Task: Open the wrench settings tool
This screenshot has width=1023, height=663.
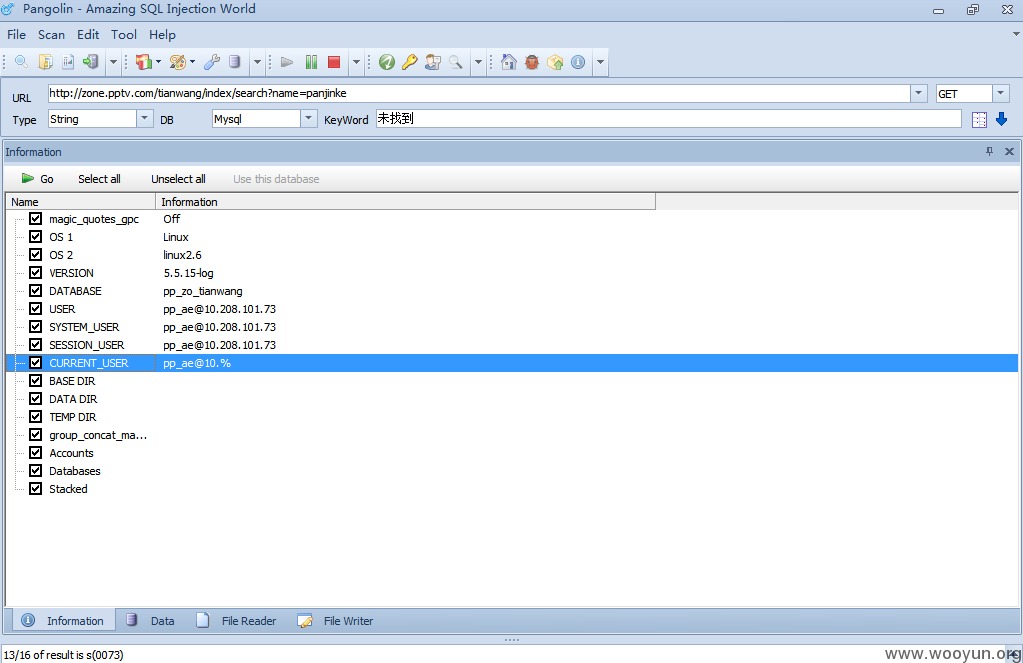Action: 211,62
